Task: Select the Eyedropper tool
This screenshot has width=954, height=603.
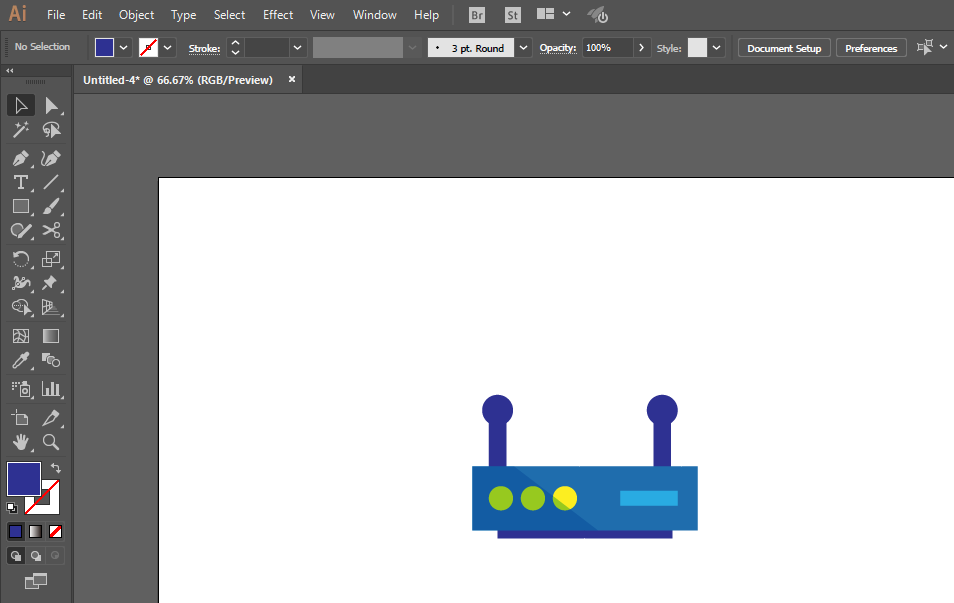Action: pos(20,361)
